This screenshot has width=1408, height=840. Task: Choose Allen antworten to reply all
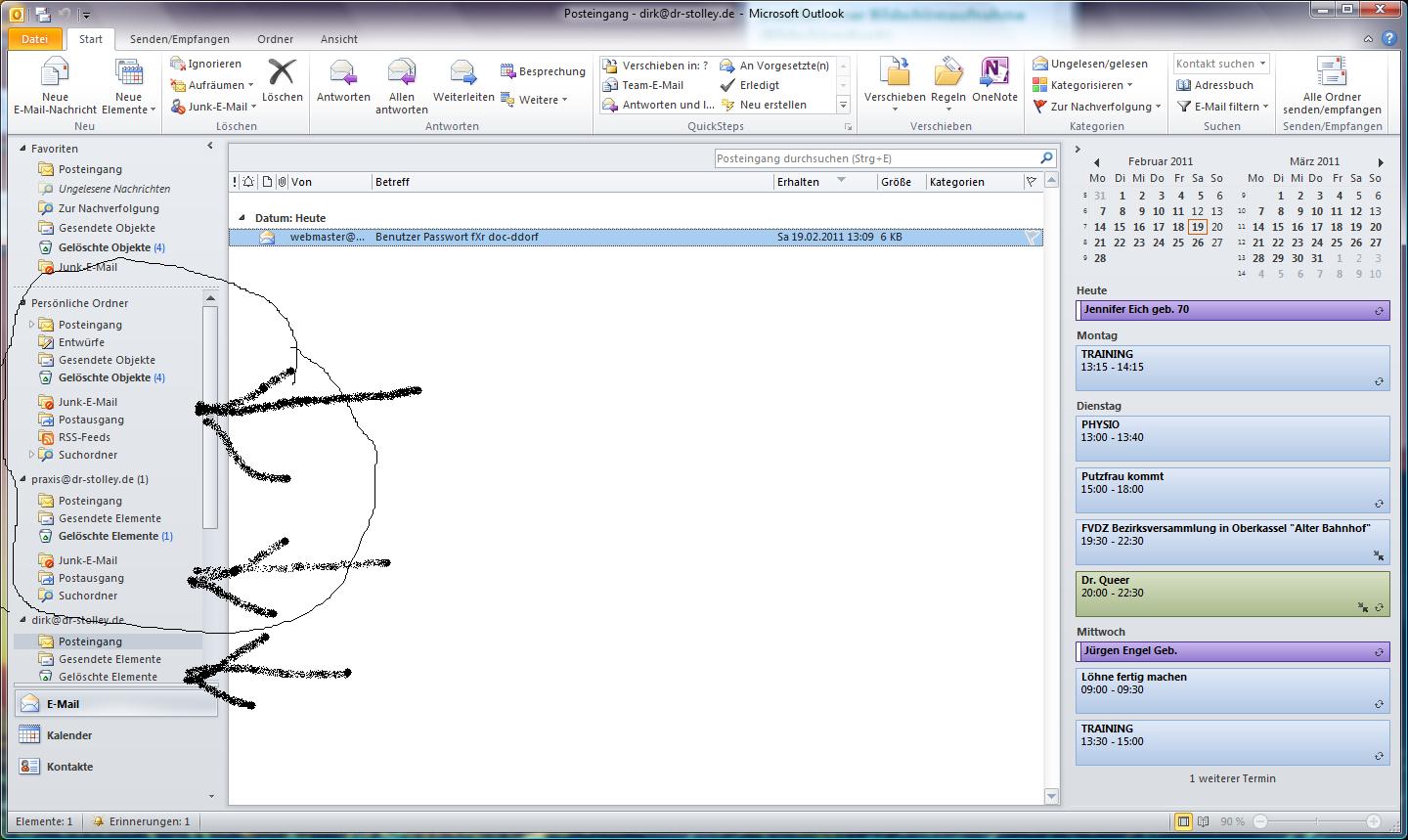[402, 86]
